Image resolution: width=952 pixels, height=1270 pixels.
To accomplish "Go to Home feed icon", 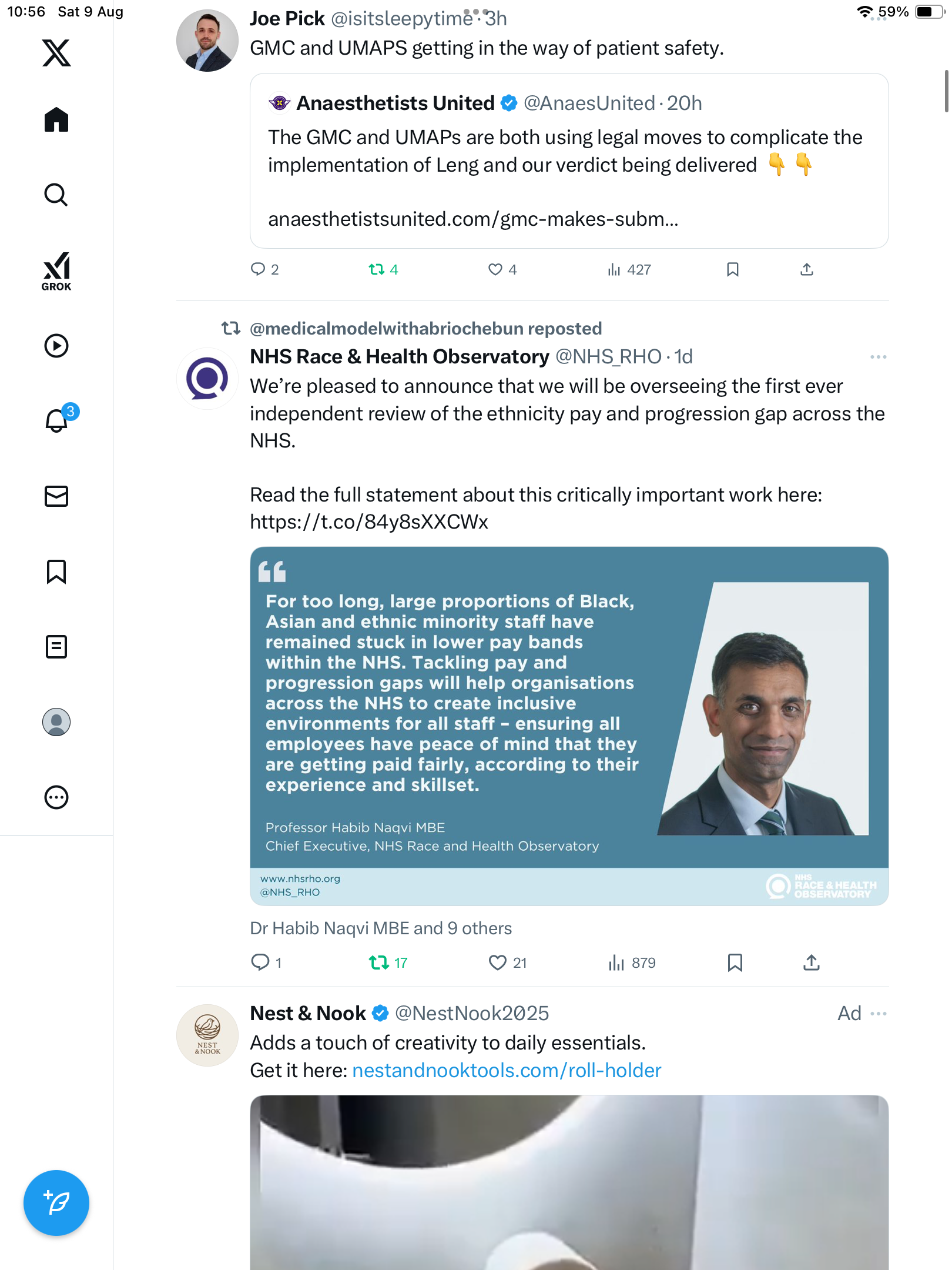I will (56, 120).
